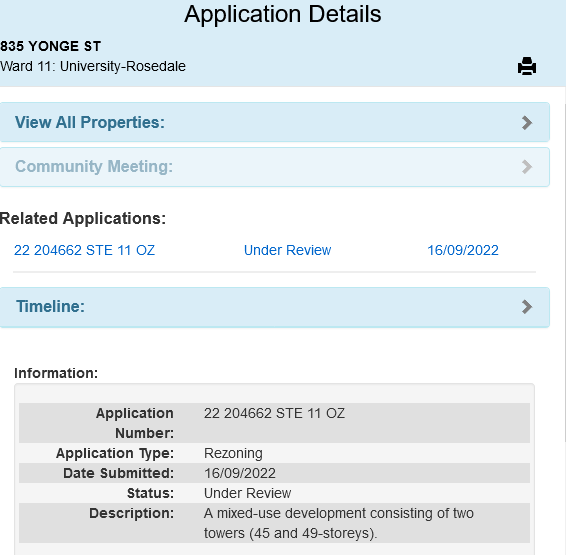Click the Related Applications heading
This screenshot has width=566, height=555.
tap(83, 218)
